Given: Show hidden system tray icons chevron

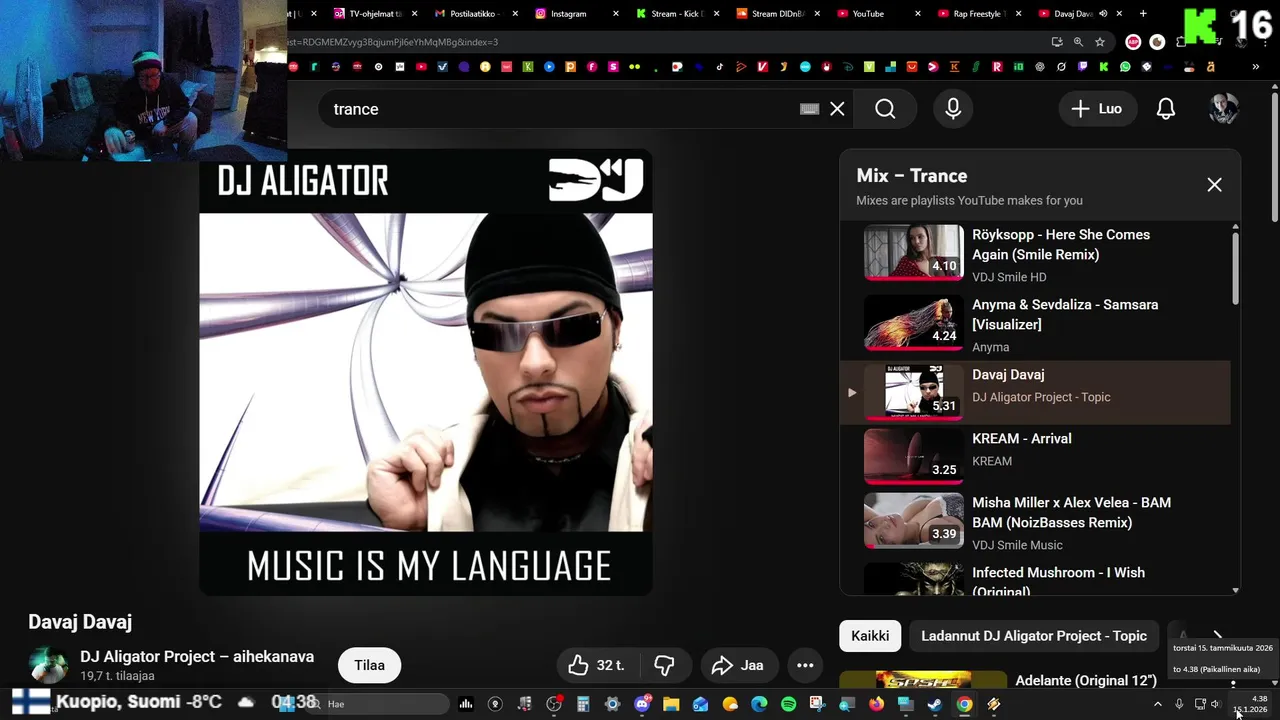Looking at the screenshot, I should 1159,704.
